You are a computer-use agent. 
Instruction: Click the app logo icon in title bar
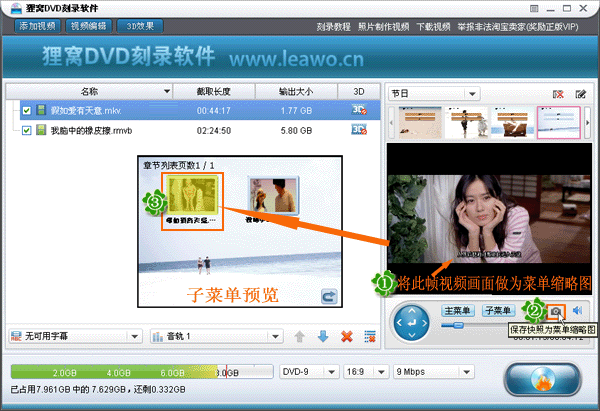(x=16, y=8)
